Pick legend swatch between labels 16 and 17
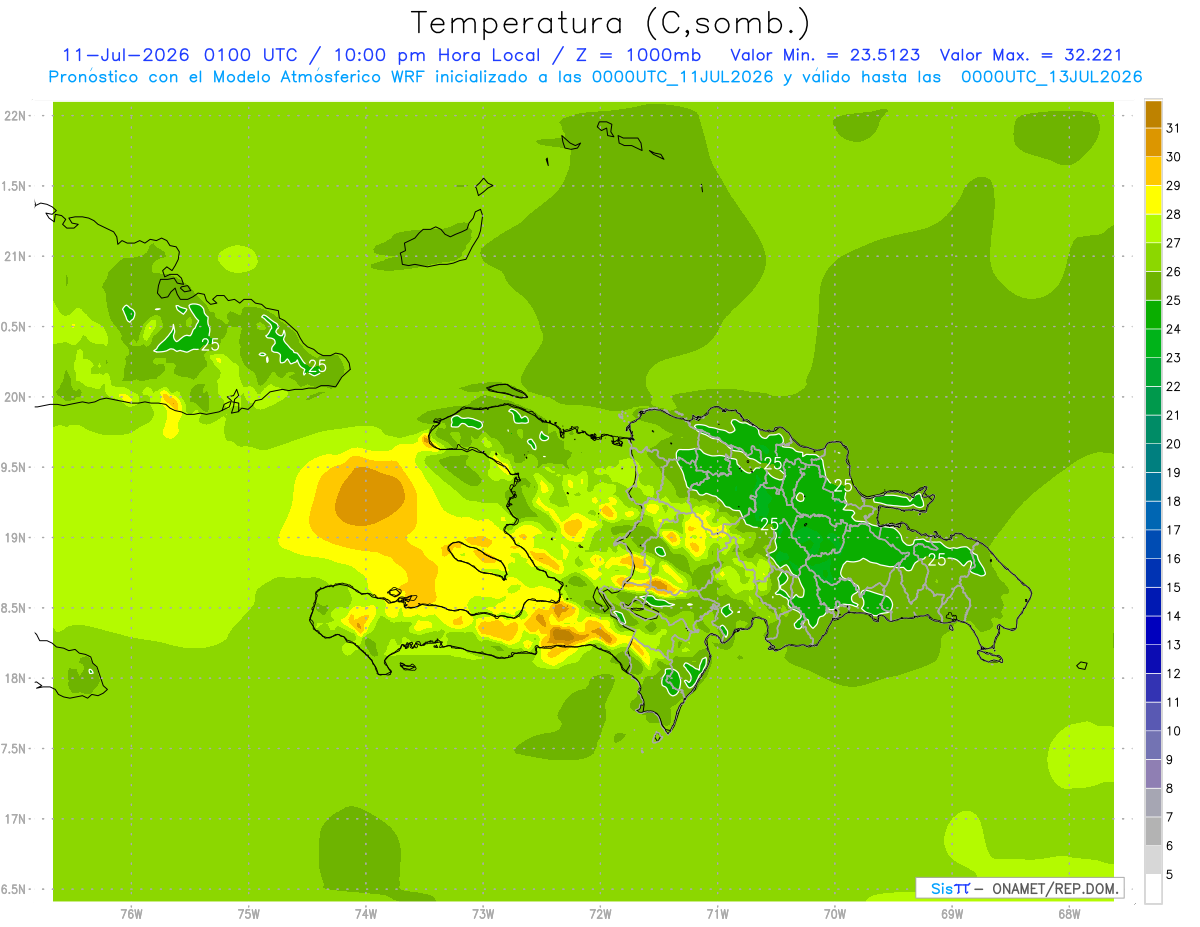The height and width of the screenshot is (927, 1200). [x=1153, y=544]
